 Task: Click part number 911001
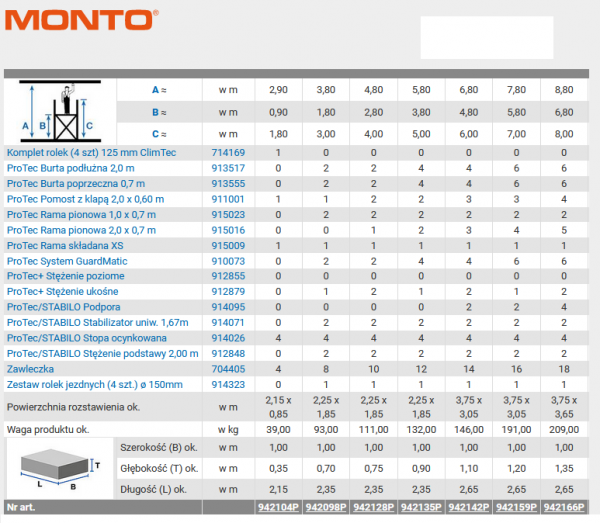coord(228,199)
